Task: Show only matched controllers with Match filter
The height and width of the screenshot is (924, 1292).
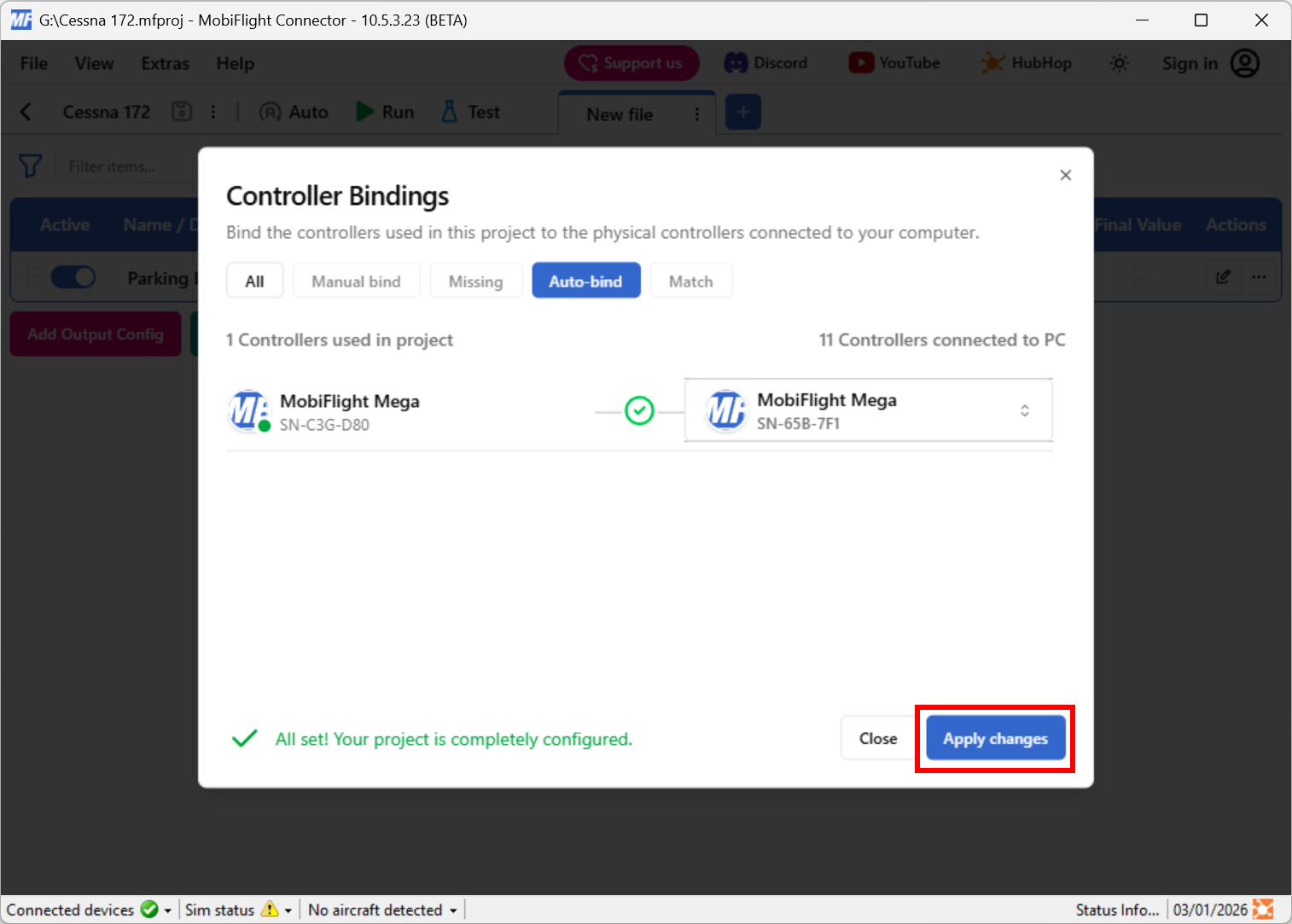Action: [690, 280]
